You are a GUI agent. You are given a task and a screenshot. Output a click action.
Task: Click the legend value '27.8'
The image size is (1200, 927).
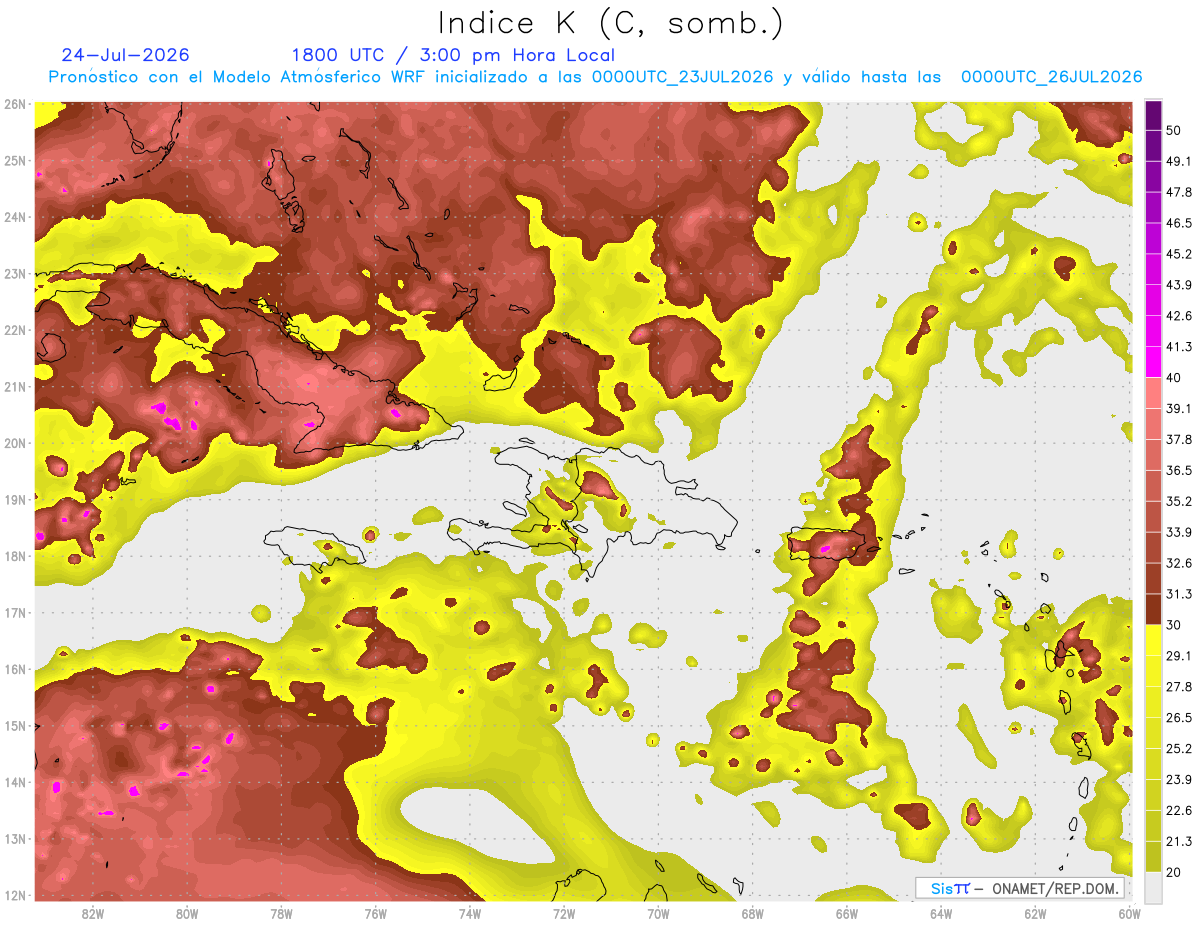(x=1179, y=687)
